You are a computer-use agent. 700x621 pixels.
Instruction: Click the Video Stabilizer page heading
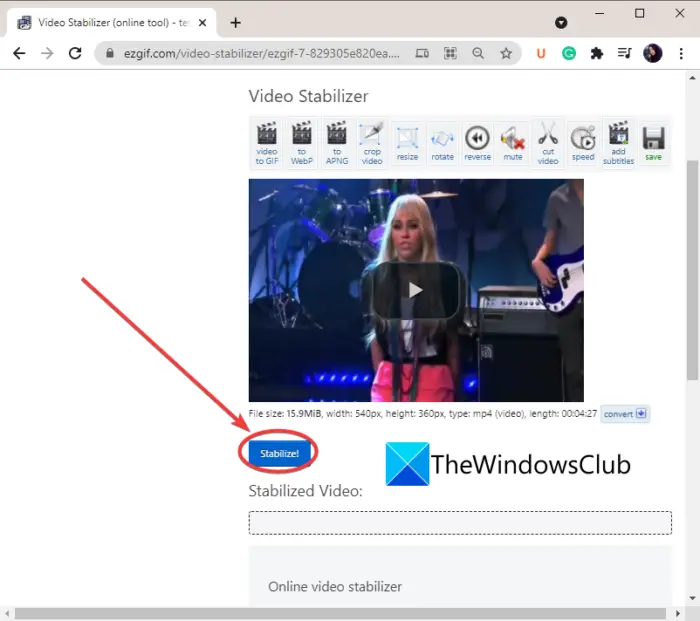pos(308,96)
